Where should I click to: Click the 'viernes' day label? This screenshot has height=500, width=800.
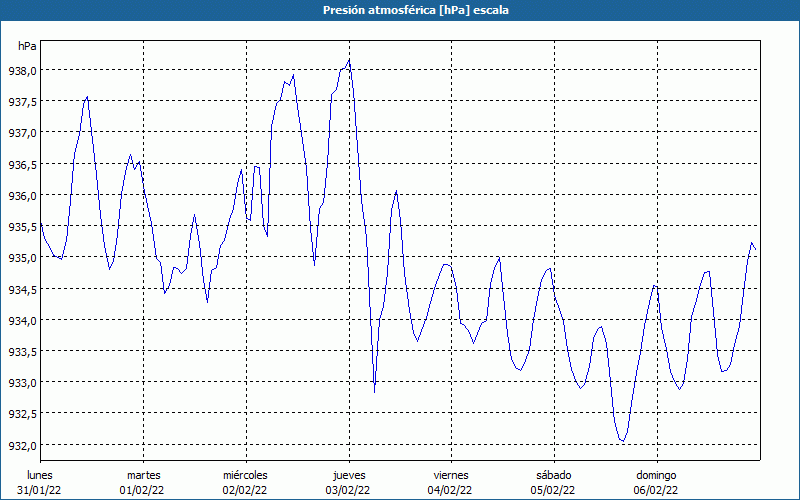pos(451,475)
